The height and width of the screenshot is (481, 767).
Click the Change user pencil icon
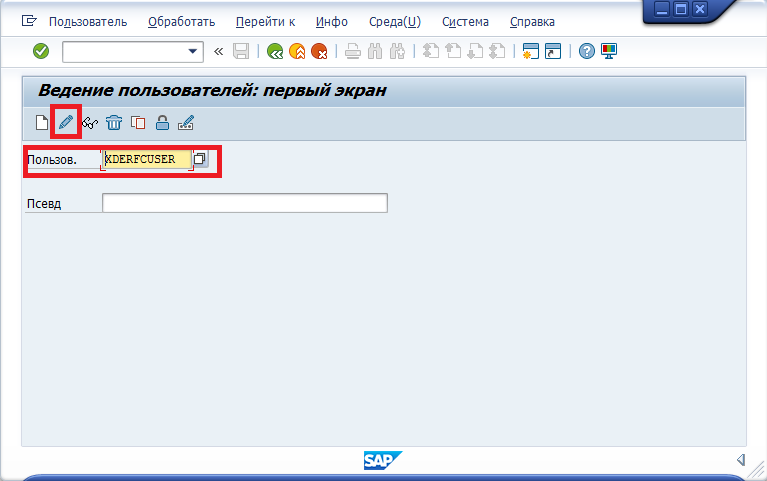coord(66,123)
